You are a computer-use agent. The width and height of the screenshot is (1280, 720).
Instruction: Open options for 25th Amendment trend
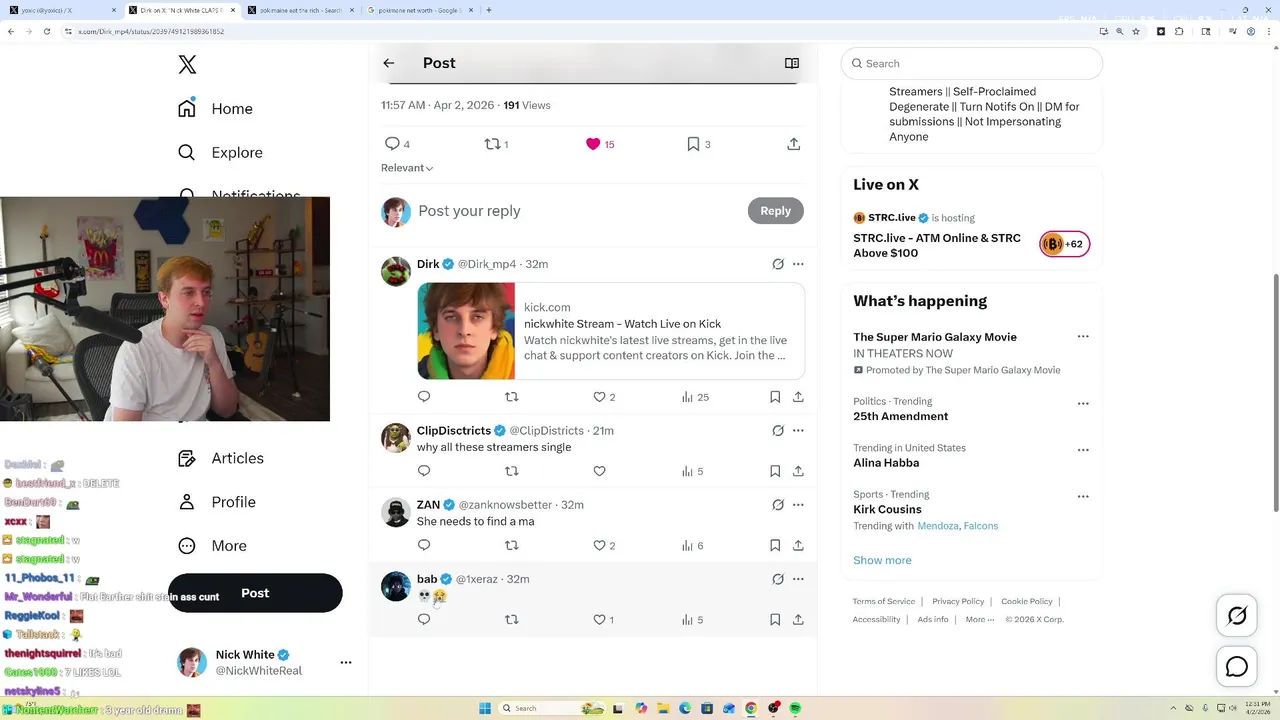point(1083,403)
